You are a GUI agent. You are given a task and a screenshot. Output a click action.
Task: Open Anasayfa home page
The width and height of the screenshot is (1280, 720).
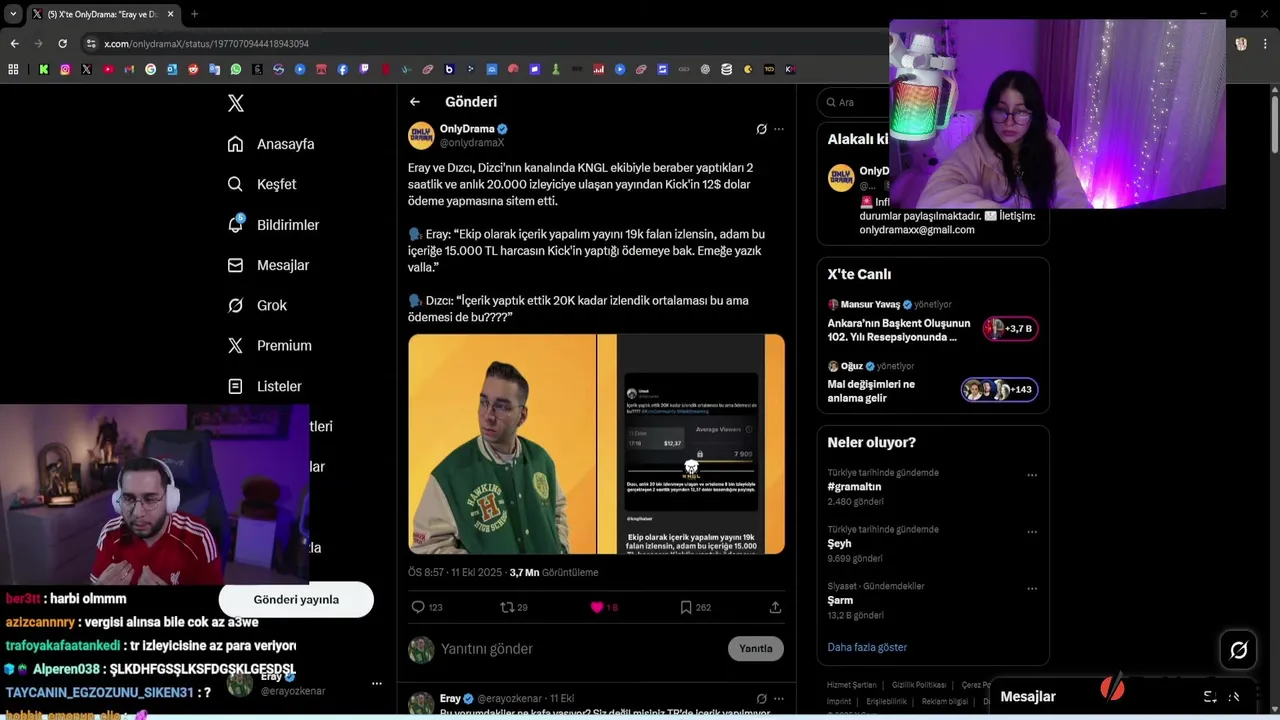[271, 144]
